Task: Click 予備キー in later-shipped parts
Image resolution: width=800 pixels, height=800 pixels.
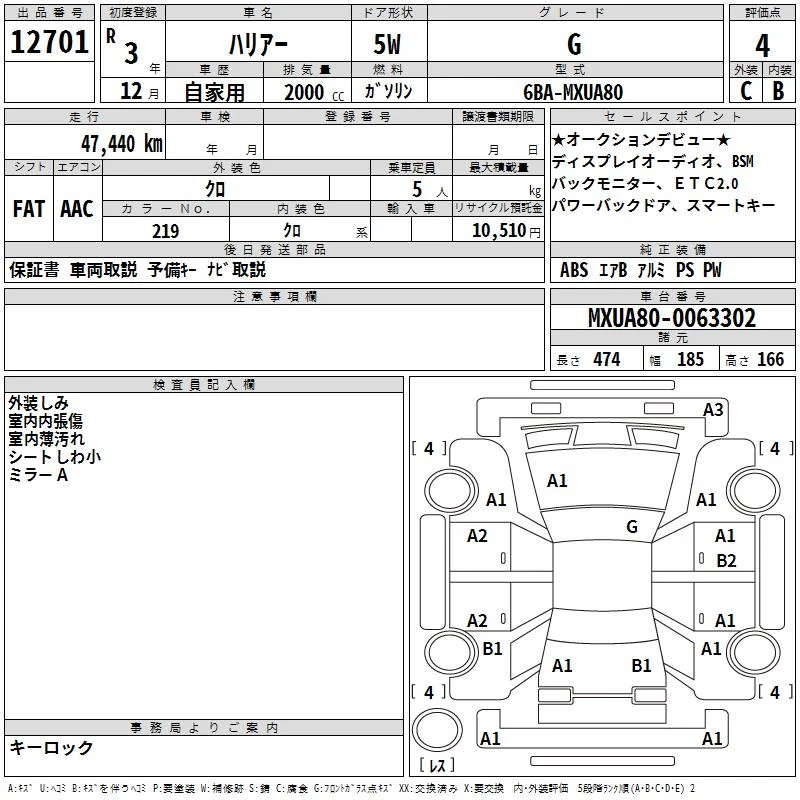Action: (x=172, y=270)
